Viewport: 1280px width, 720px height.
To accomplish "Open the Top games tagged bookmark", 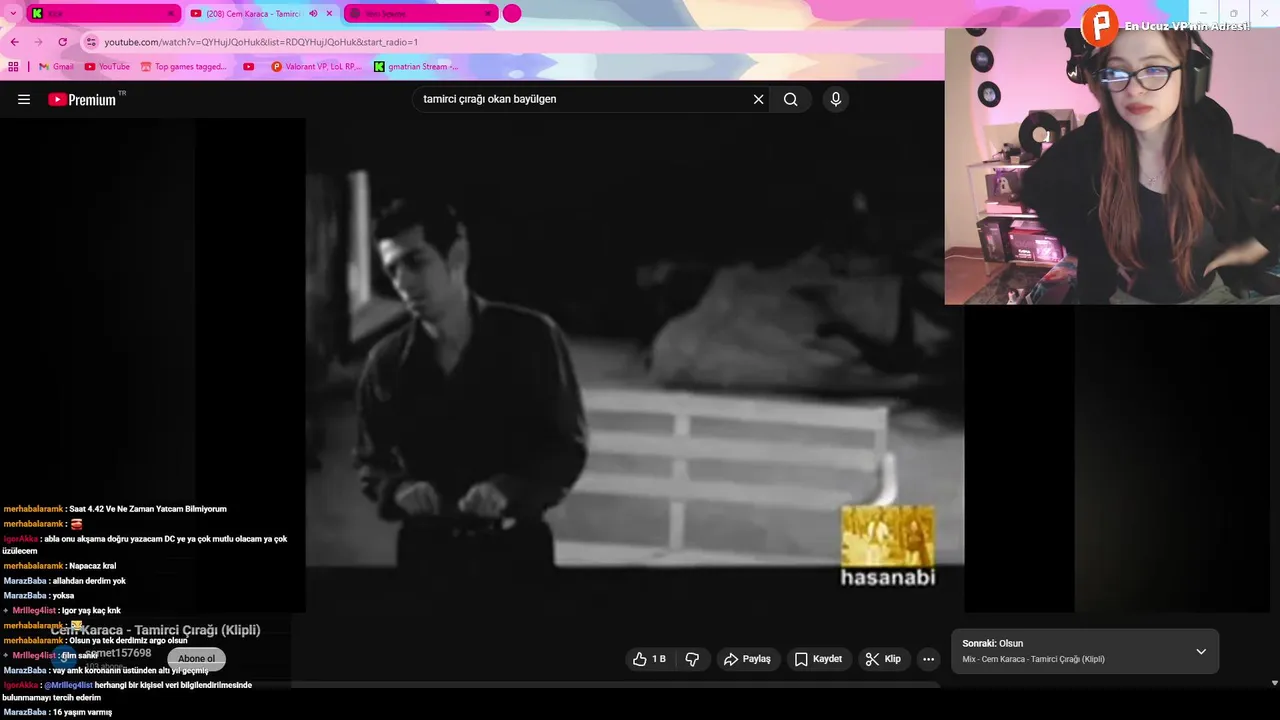I will [x=184, y=67].
